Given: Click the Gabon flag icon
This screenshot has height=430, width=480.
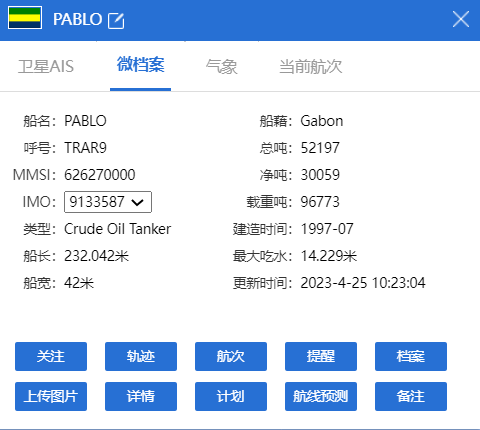Looking at the screenshot, I should pyautogui.click(x=25, y=18).
